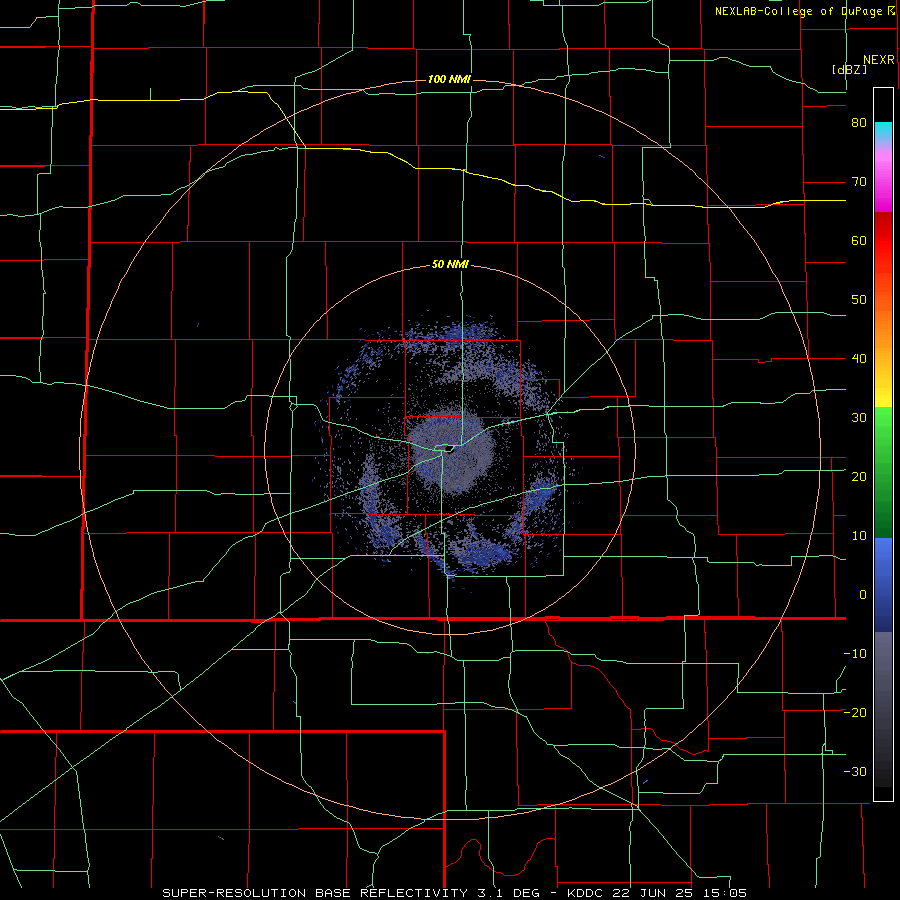
Task: Click the 10 value on dBZ scale
Action: click(x=859, y=536)
